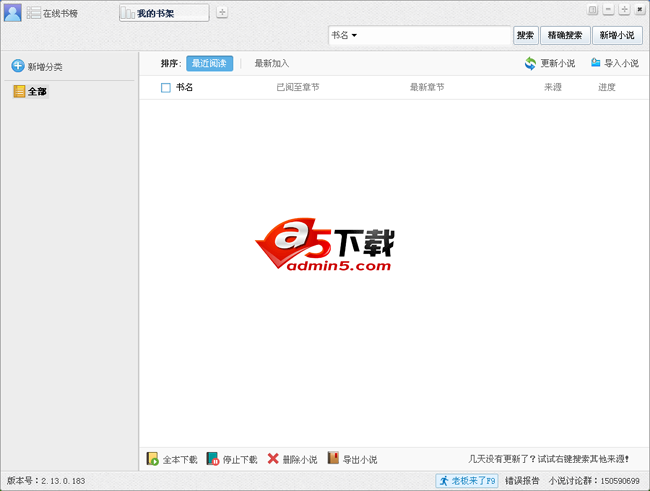Select the 全部 category in sidebar
The image size is (650, 491).
click(x=31, y=91)
